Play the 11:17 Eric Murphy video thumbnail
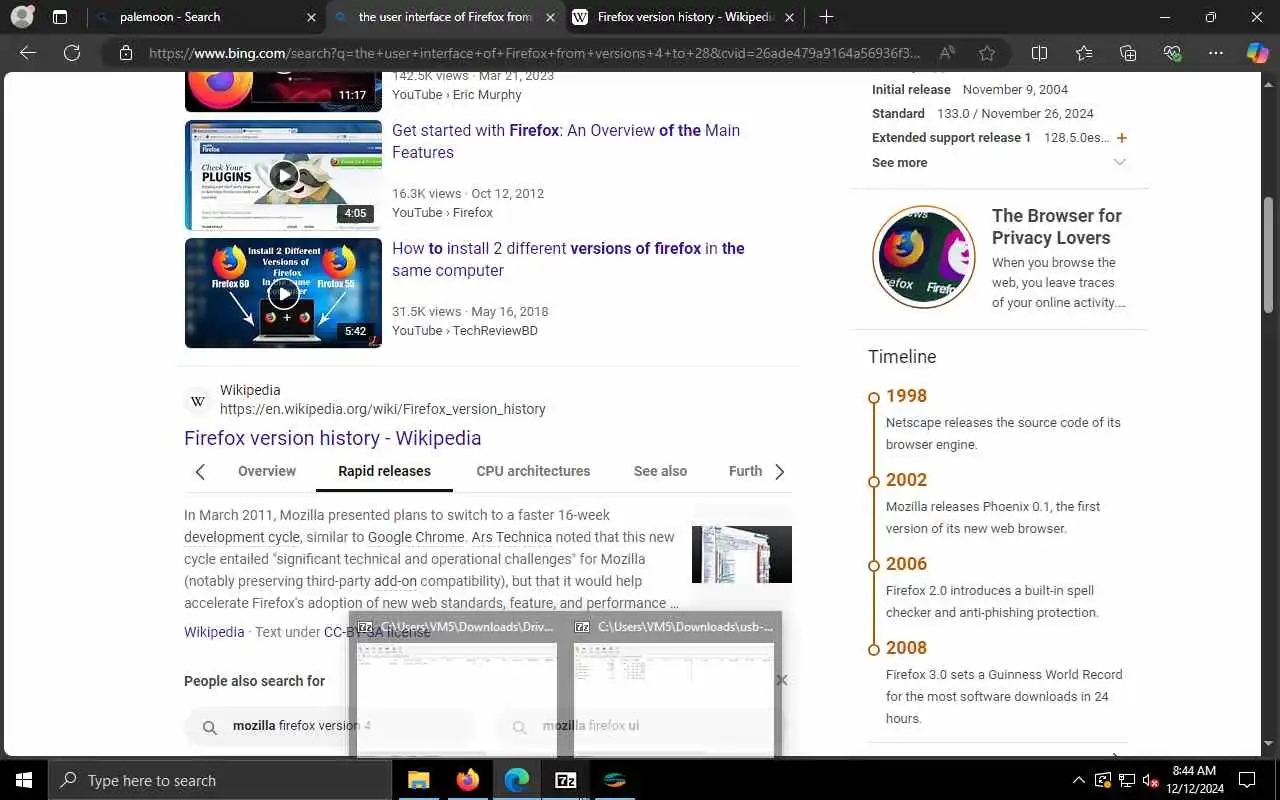Screen dimensions: 1280x800 pyautogui.click(x=283, y=91)
